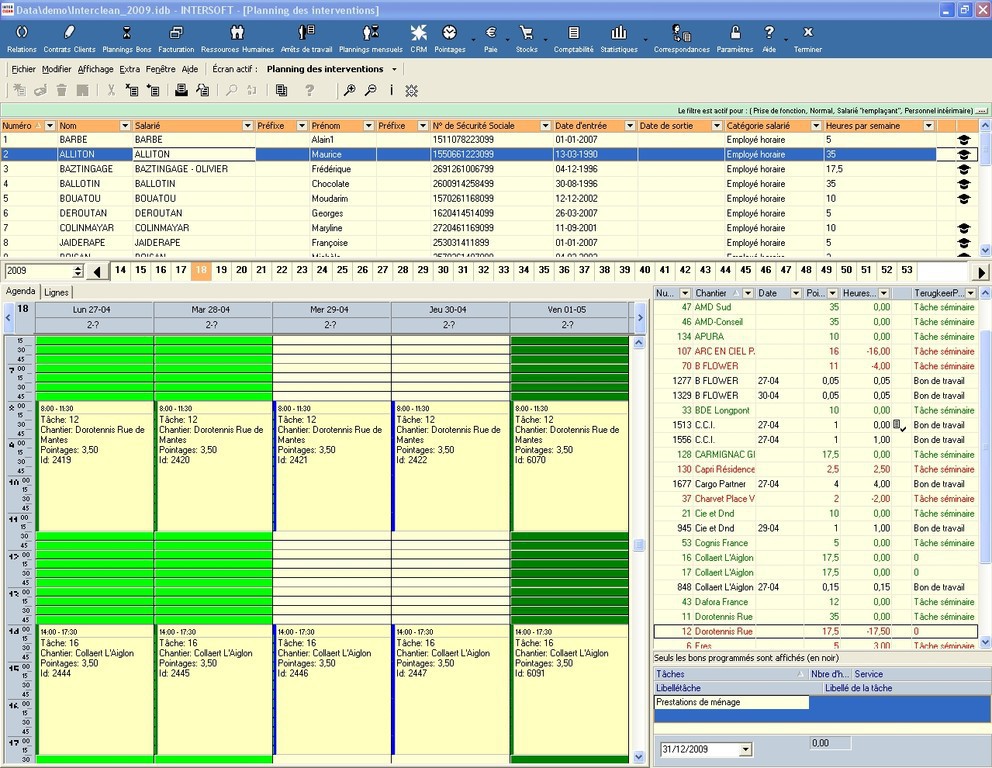Image resolution: width=992 pixels, height=768 pixels.
Task: Click the agenda vertical scrollbar thumb
Action: click(638, 545)
